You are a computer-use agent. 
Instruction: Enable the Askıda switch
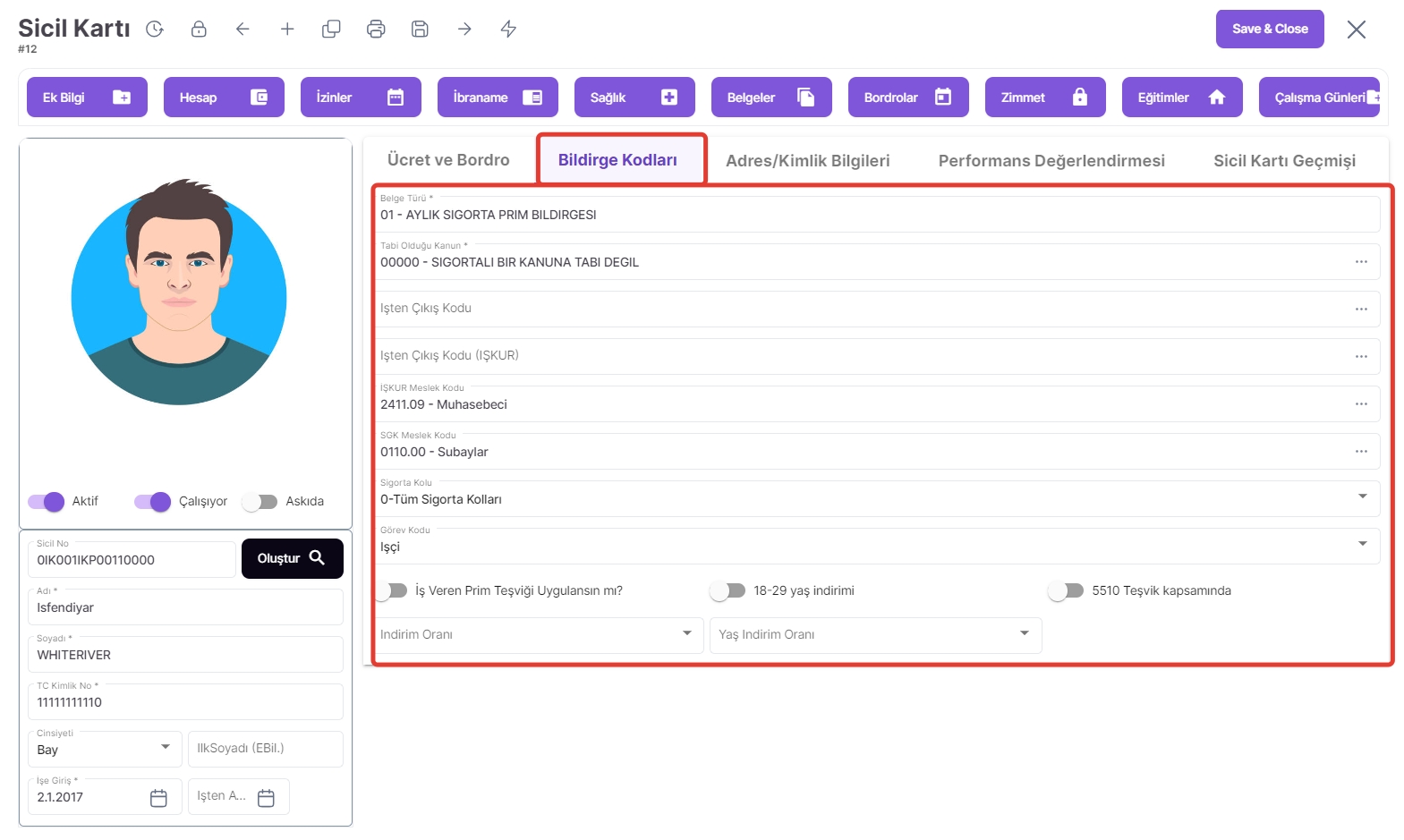point(260,502)
